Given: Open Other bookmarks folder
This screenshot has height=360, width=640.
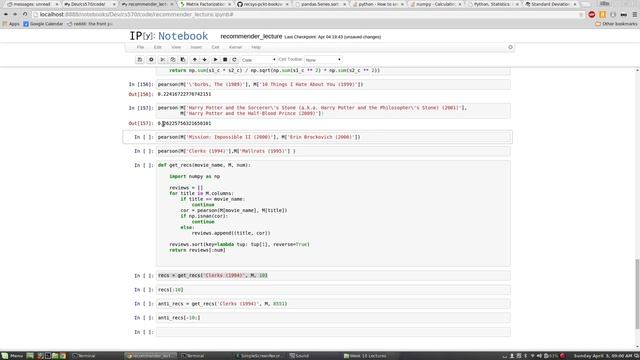Looking at the screenshot, I should (616, 24).
